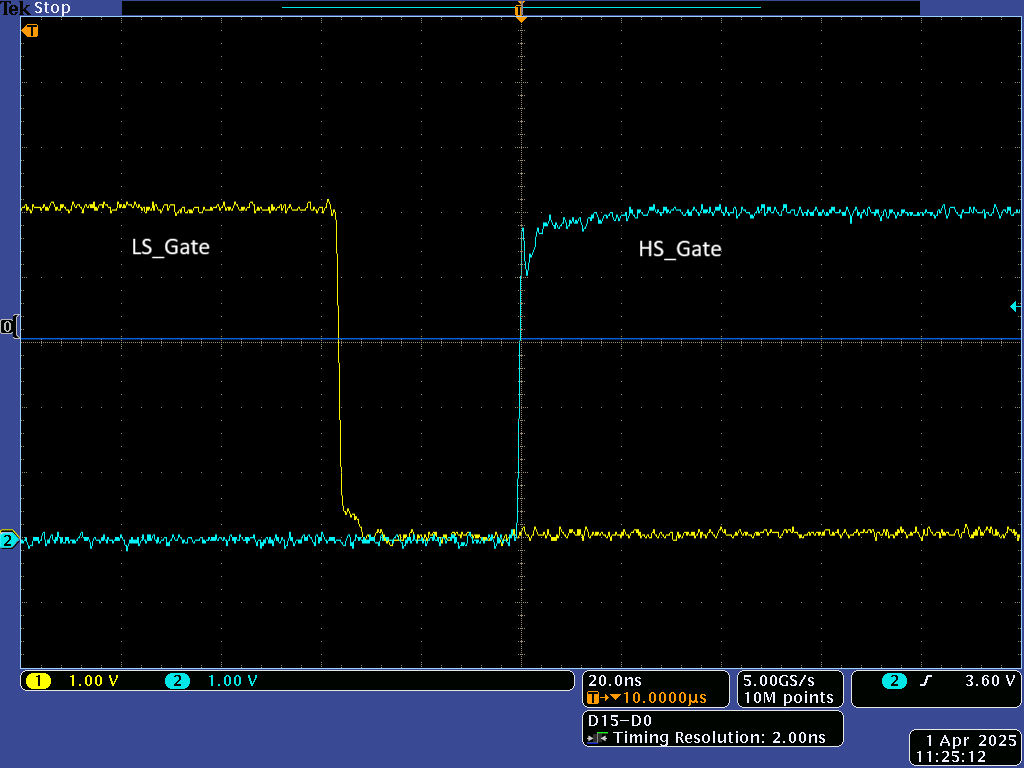
Task: Click the orange T marker at top-left of graticule
Action: (30, 30)
